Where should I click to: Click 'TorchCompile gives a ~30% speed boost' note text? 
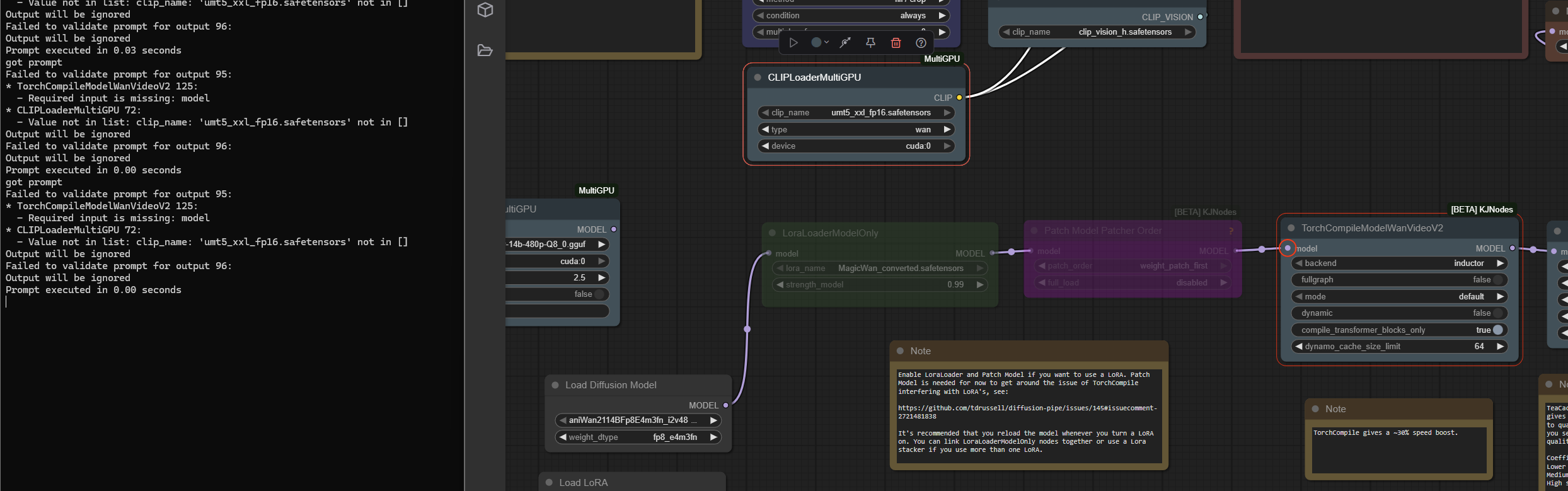1385,433
